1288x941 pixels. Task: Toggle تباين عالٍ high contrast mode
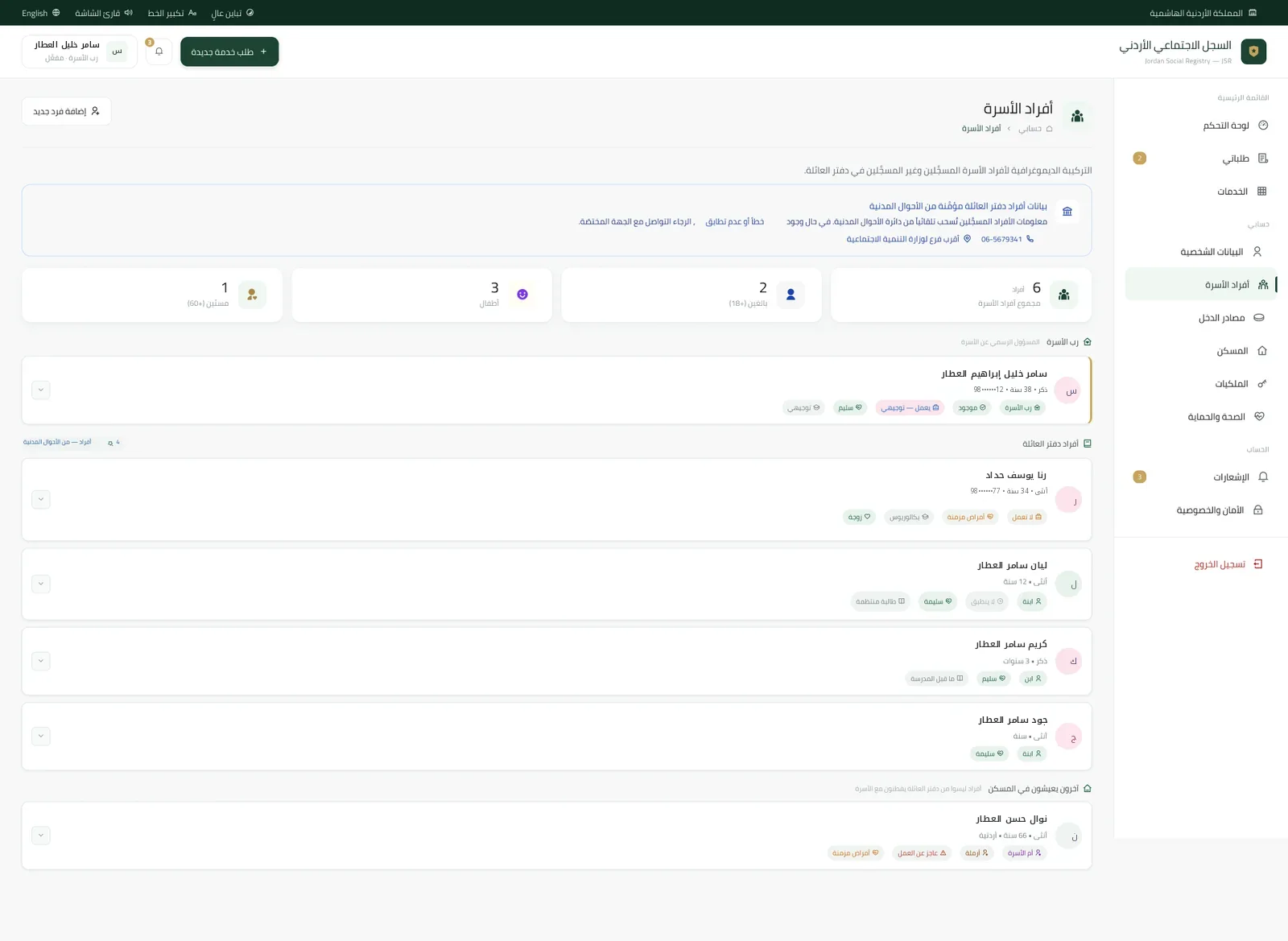tap(233, 13)
